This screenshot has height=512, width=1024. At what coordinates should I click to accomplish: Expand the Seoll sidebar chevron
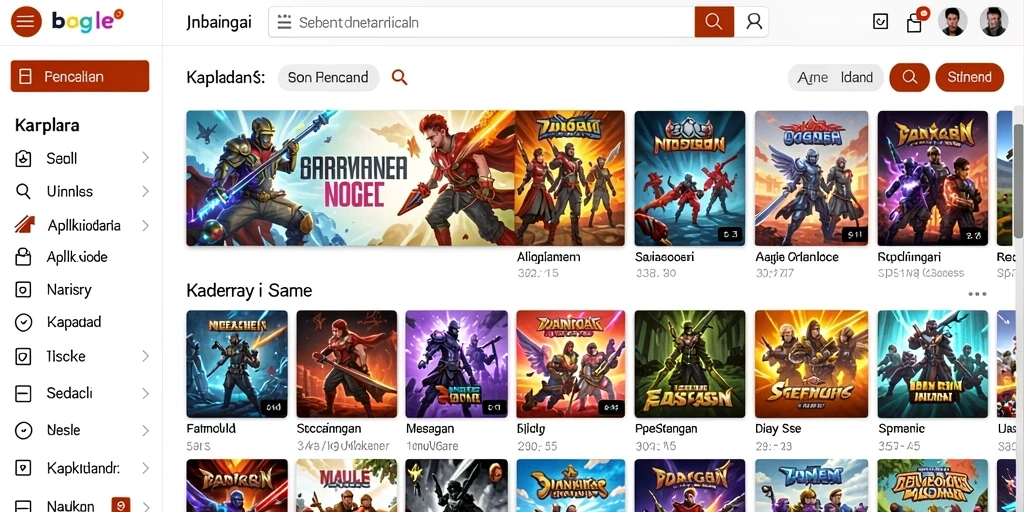145,158
